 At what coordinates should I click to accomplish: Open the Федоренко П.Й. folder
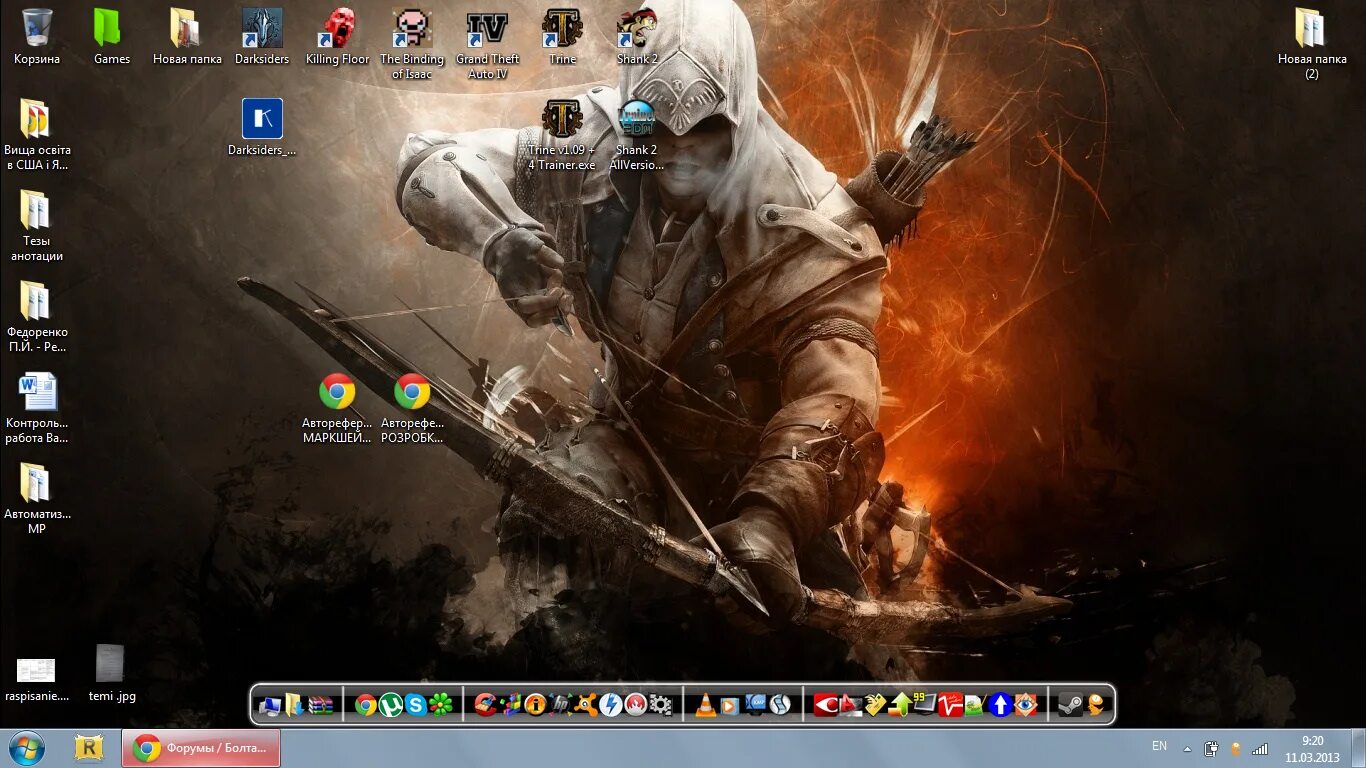pos(37,316)
